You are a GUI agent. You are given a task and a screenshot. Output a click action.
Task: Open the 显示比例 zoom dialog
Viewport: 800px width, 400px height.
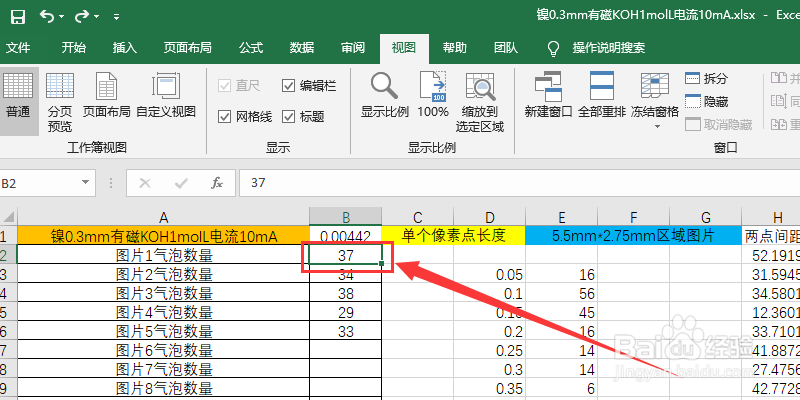385,96
